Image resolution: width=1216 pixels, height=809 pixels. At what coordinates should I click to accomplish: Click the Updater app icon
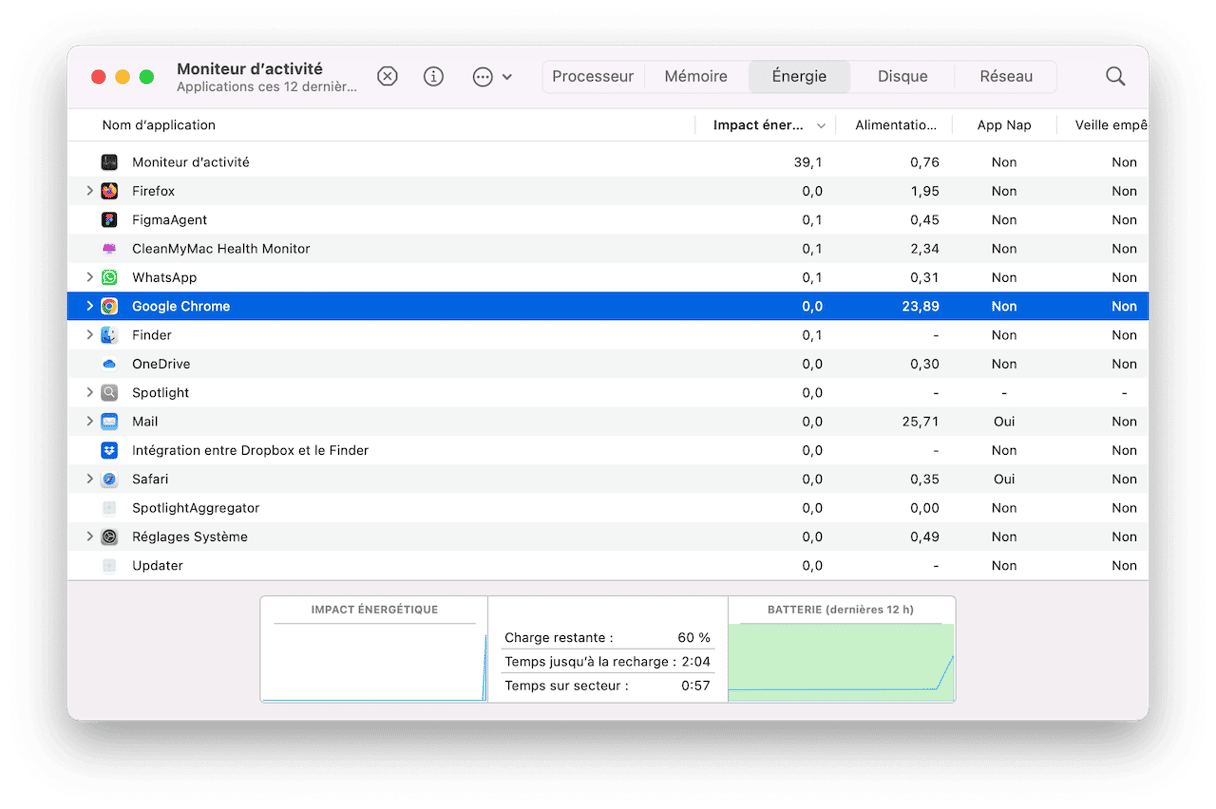click(x=110, y=566)
